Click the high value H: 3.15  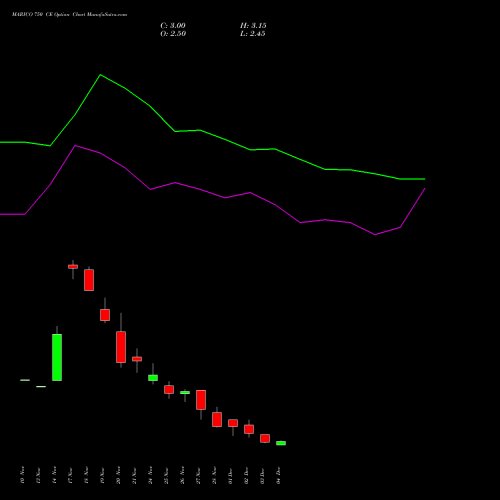point(253,26)
